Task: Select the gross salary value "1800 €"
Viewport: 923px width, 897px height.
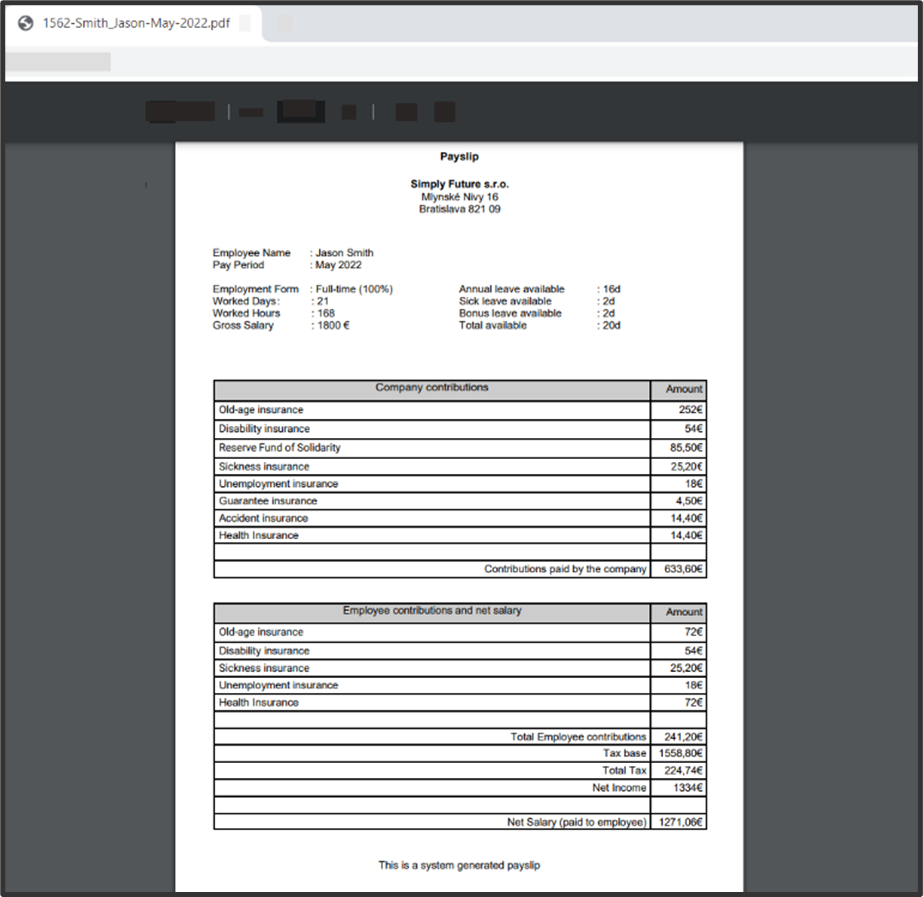Action: [x=333, y=325]
